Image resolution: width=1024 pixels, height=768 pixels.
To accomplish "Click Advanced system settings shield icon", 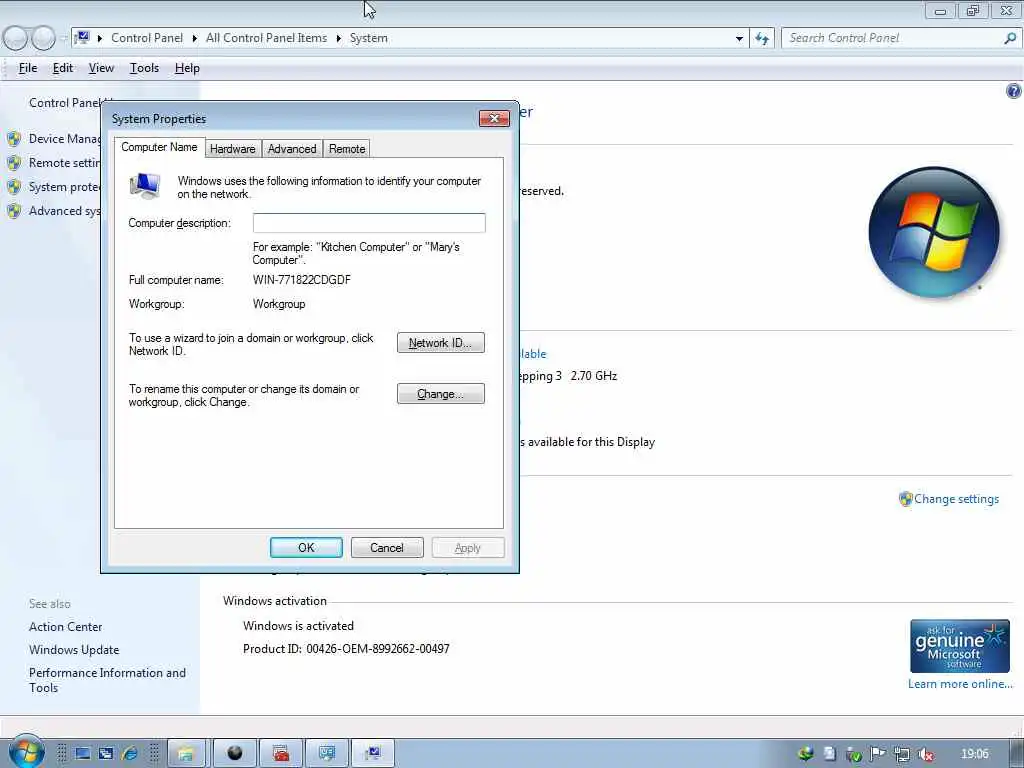I will [14, 211].
